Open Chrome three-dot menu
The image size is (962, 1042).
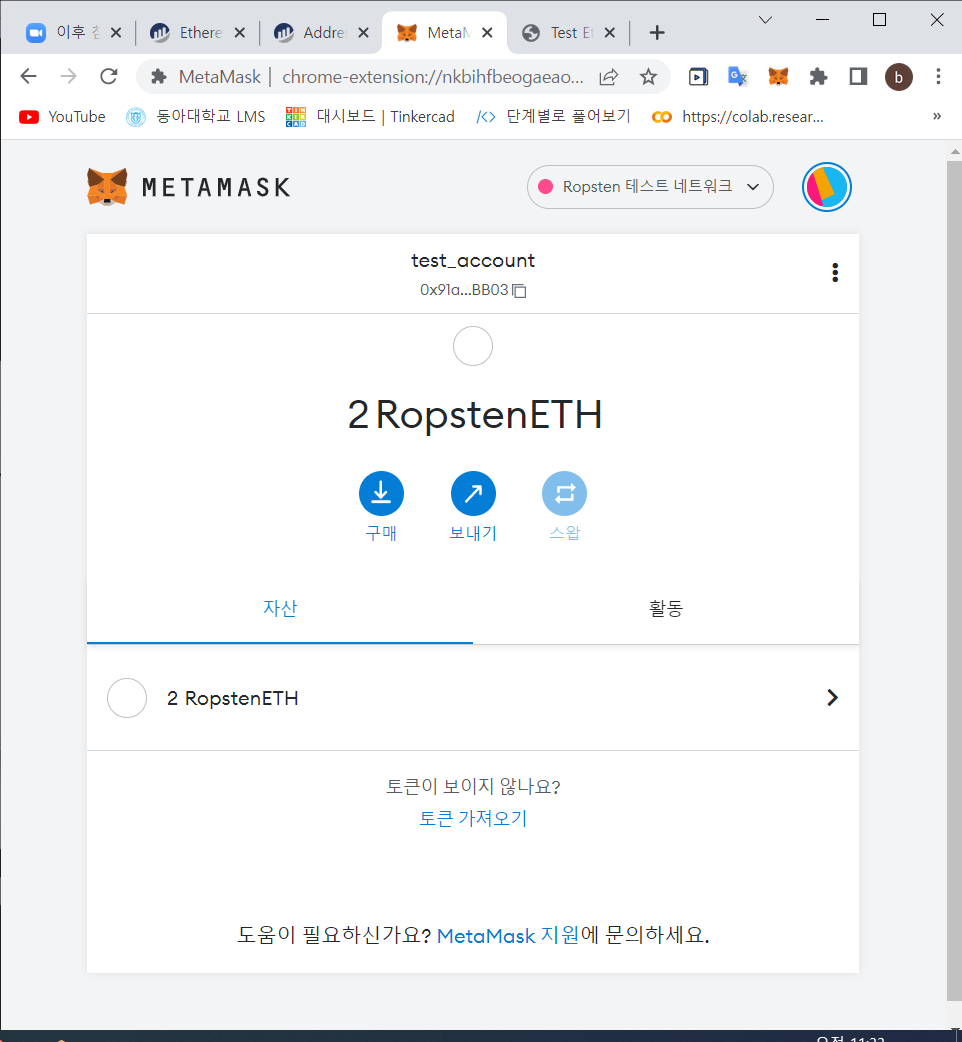(x=938, y=77)
